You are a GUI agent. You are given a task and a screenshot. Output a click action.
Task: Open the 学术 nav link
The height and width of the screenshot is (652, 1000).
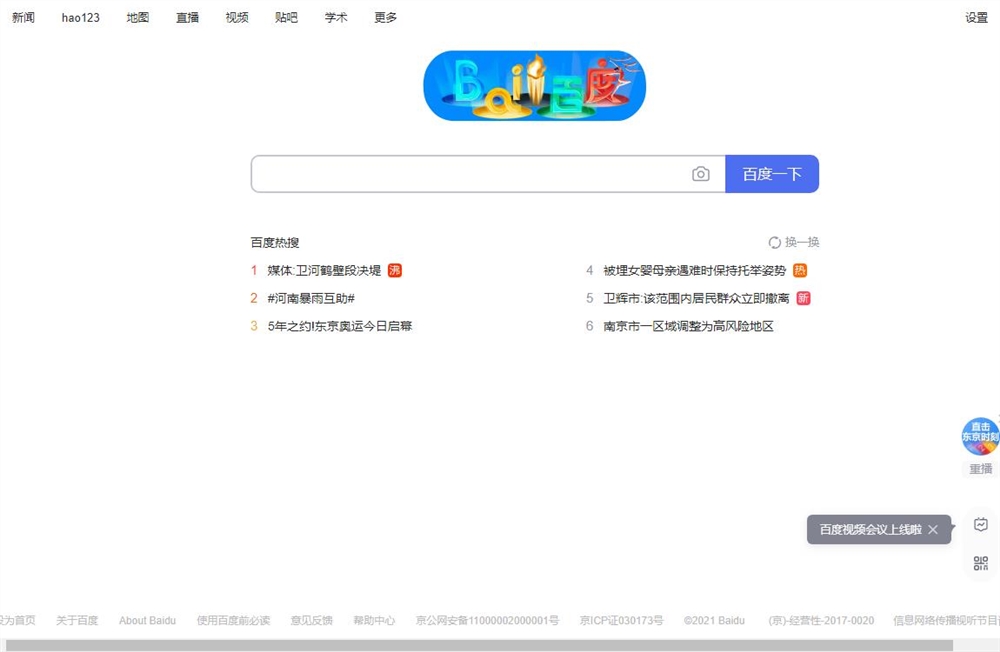click(x=336, y=17)
